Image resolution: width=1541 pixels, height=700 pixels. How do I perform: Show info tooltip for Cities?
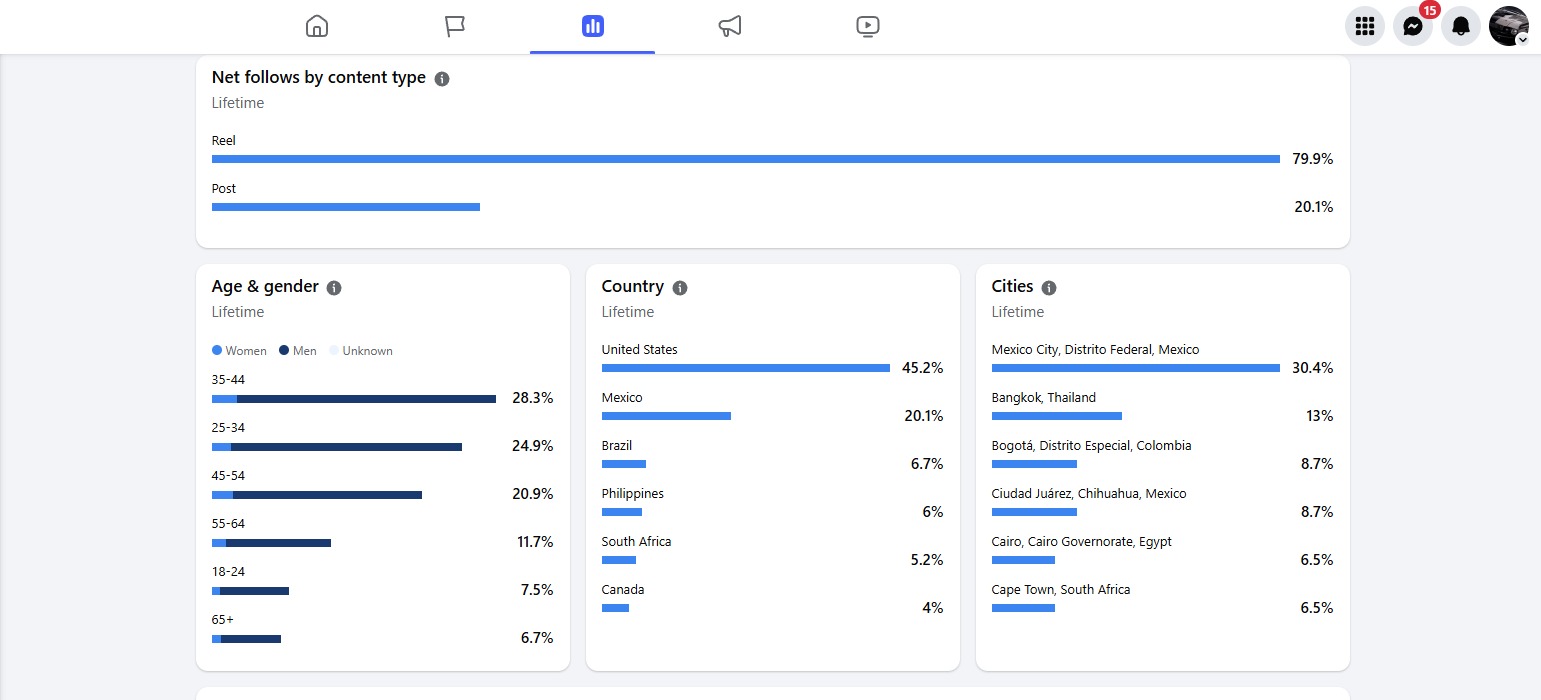pos(1049,288)
